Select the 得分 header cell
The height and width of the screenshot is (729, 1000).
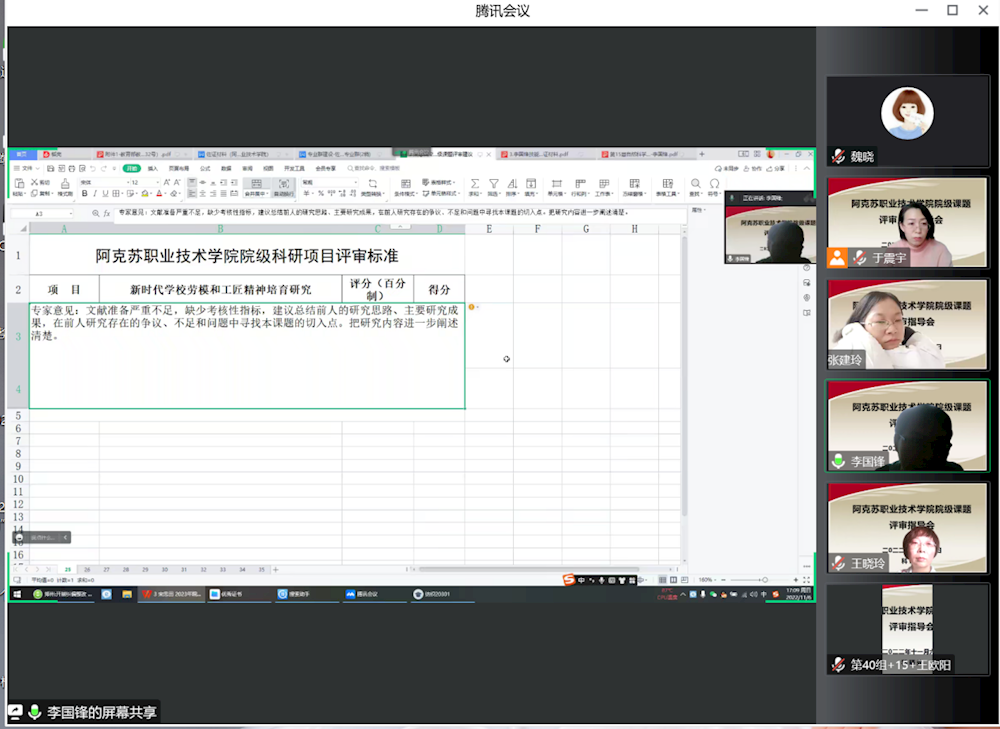[439, 289]
